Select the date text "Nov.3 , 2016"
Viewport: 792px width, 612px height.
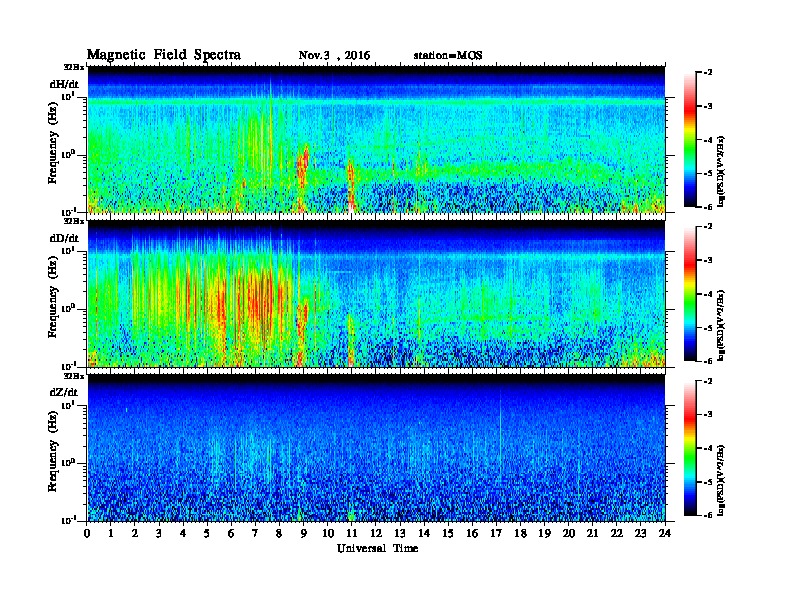click(334, 56)
